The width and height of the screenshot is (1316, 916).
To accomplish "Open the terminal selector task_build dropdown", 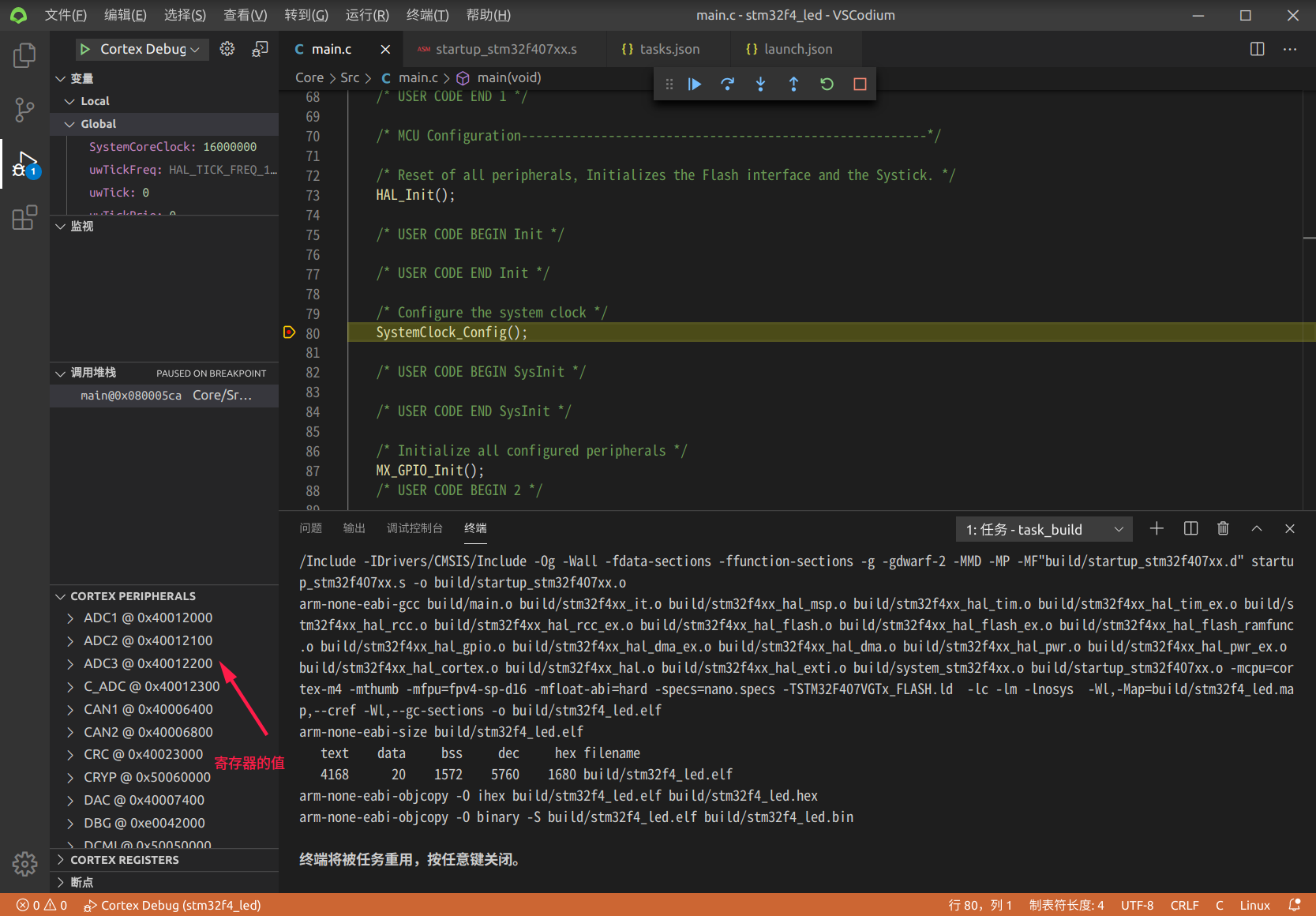I will pos(1044,529).
